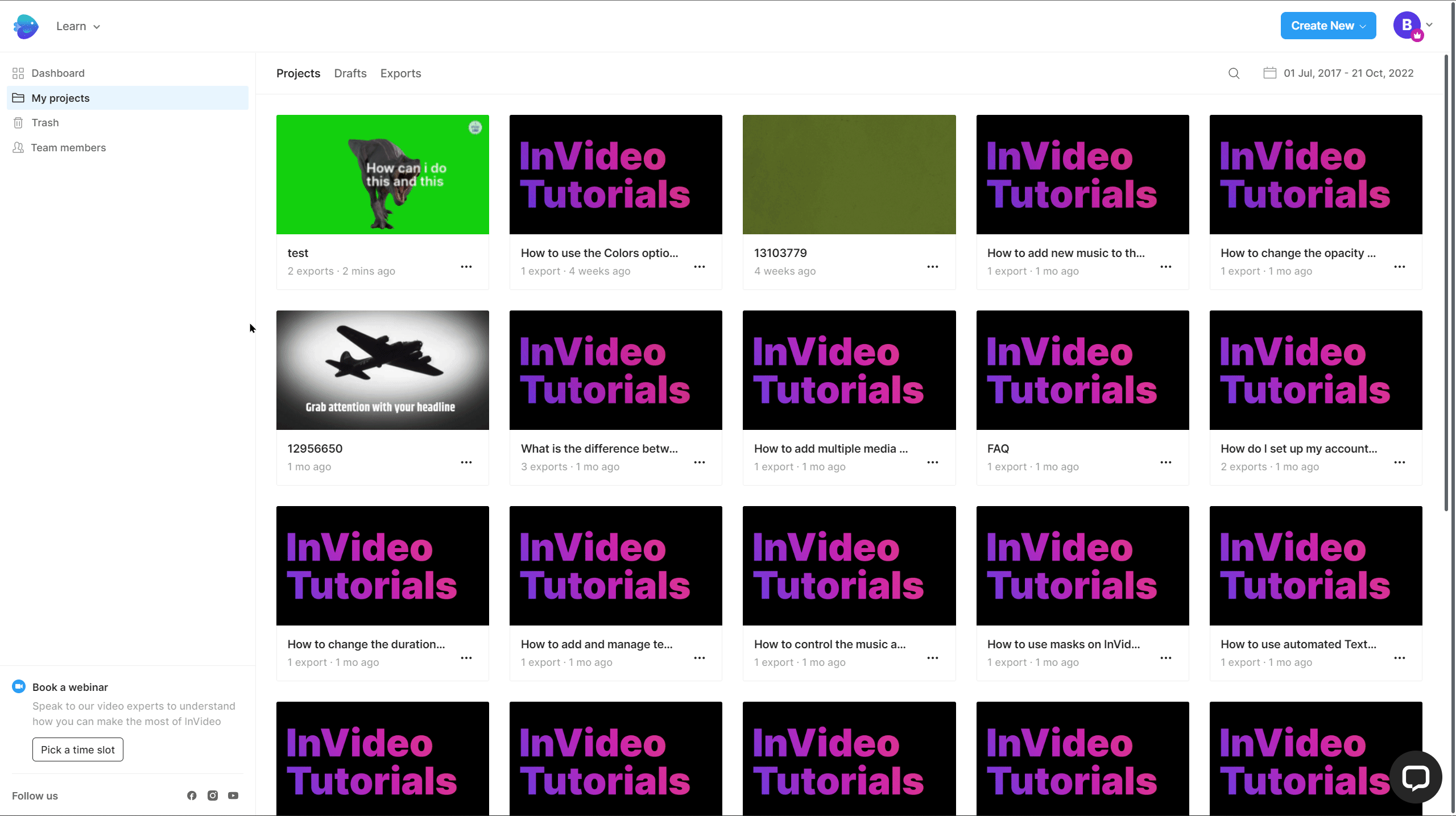This screenshot has width=1456, height=816.
Task: Click the calendar icon beside date range
Action: pos(1269,73)
